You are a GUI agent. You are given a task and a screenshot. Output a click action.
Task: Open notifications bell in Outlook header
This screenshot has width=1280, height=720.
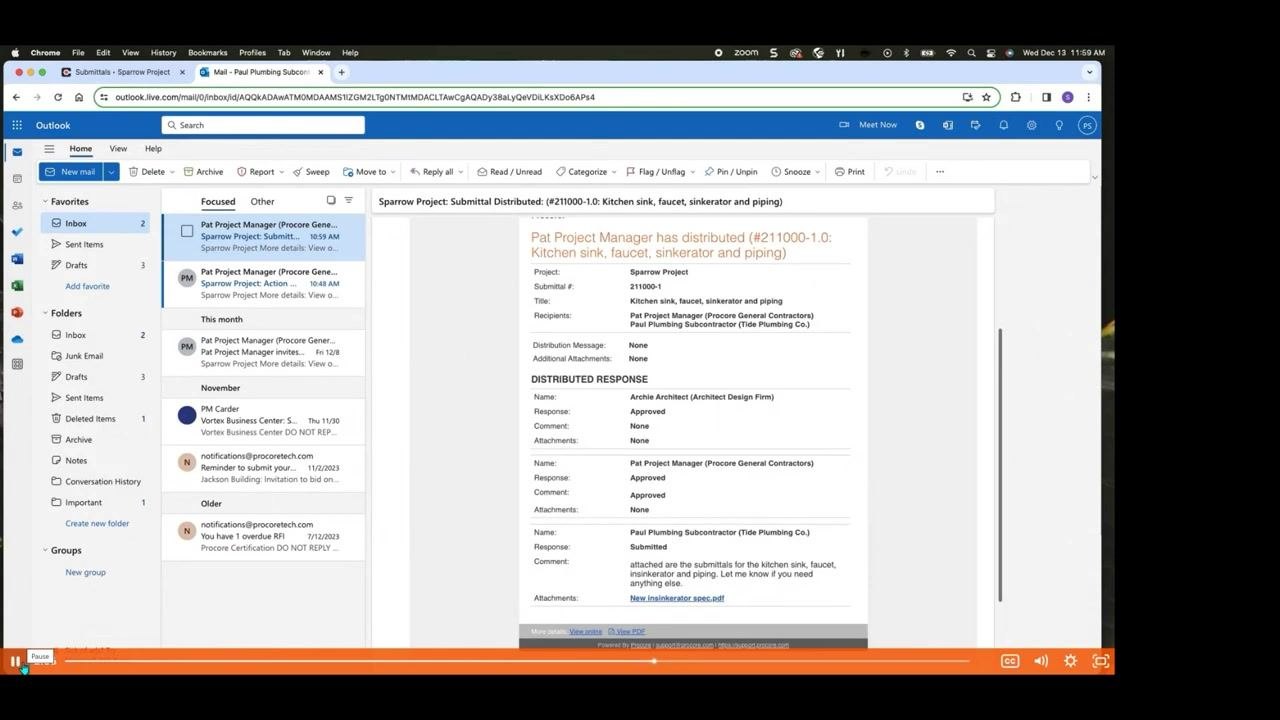pos(1003,125)
